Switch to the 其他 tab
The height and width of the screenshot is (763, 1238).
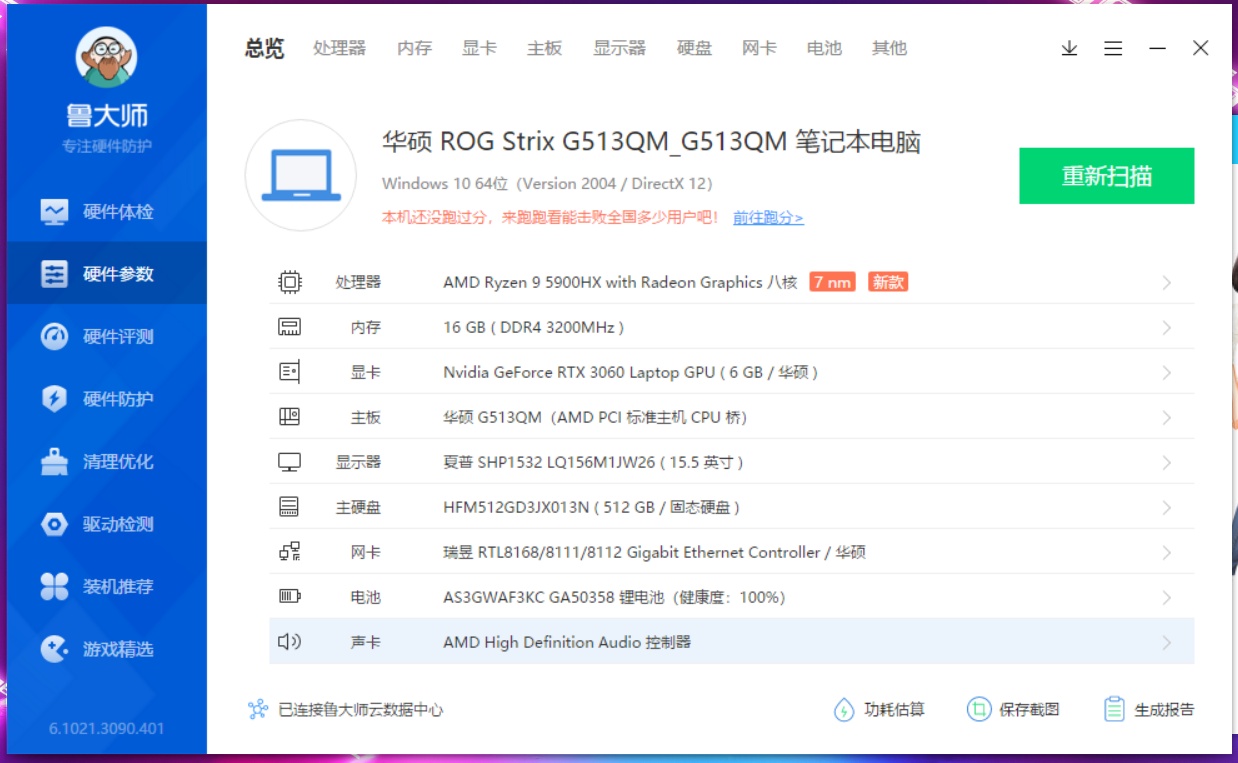(x=889, y=48)
